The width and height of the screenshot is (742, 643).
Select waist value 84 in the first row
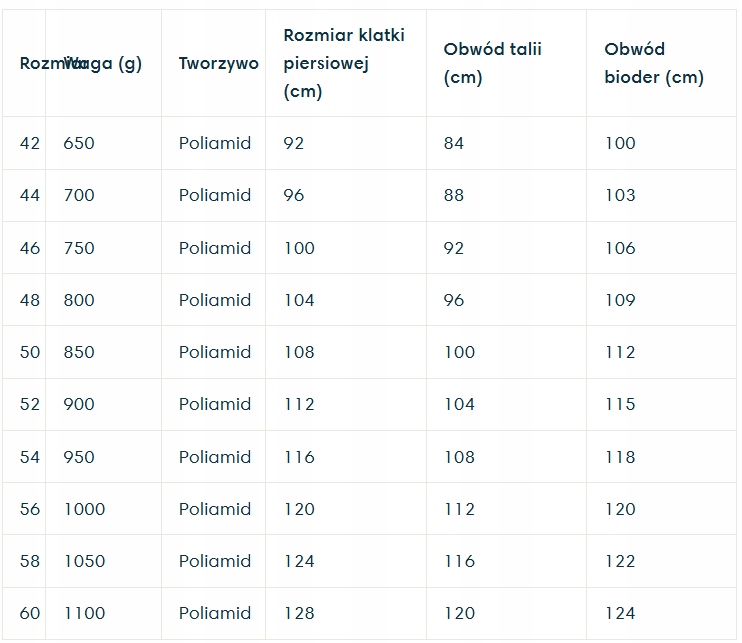454,143
